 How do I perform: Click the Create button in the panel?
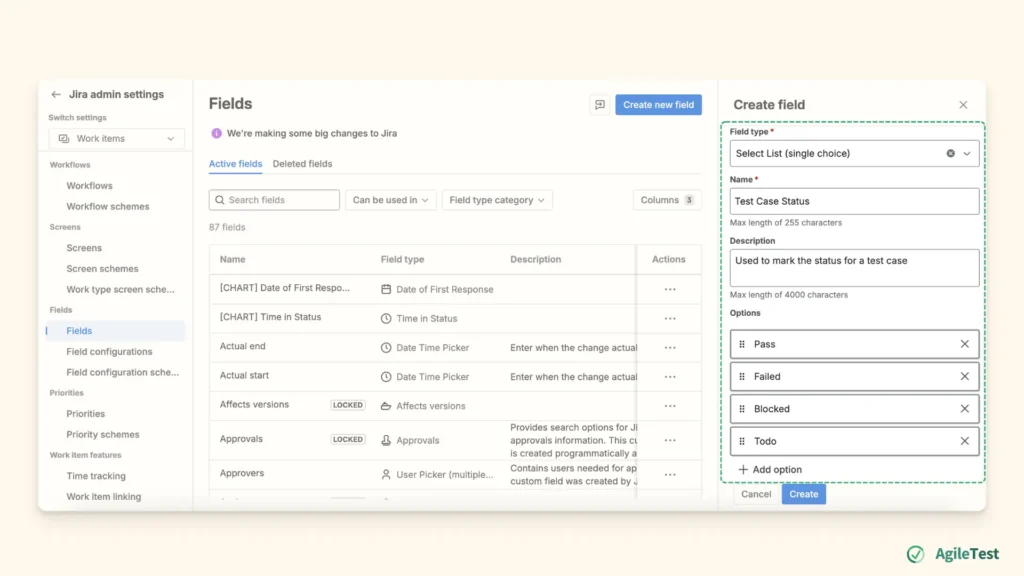click(x=803, y=494)
